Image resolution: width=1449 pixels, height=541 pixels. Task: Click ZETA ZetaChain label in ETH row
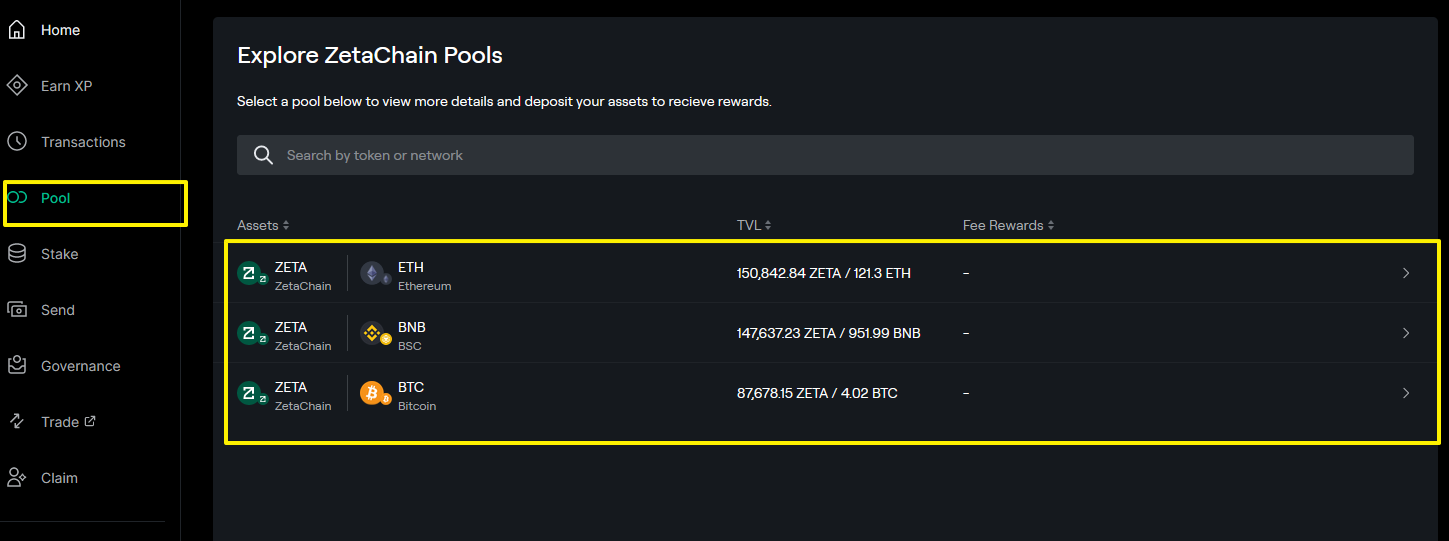click(303, 276)
